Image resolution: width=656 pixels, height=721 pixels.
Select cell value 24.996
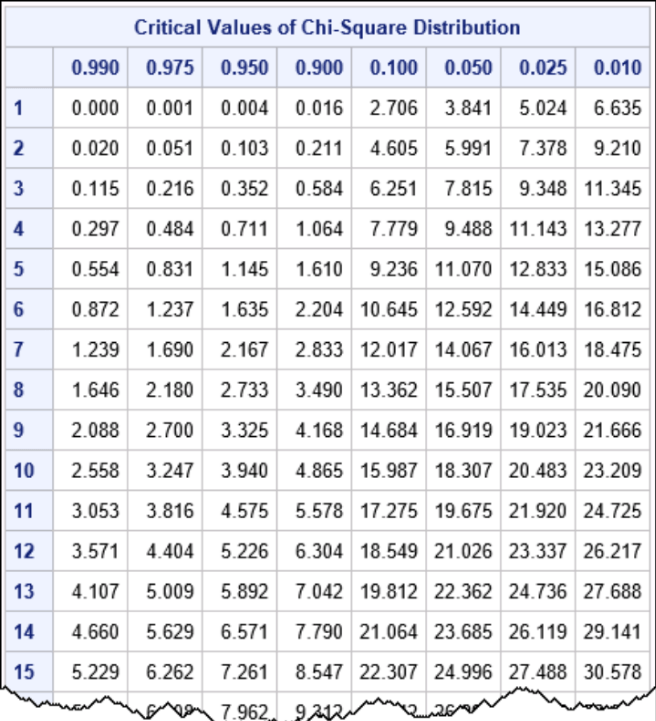click(463, 672)
